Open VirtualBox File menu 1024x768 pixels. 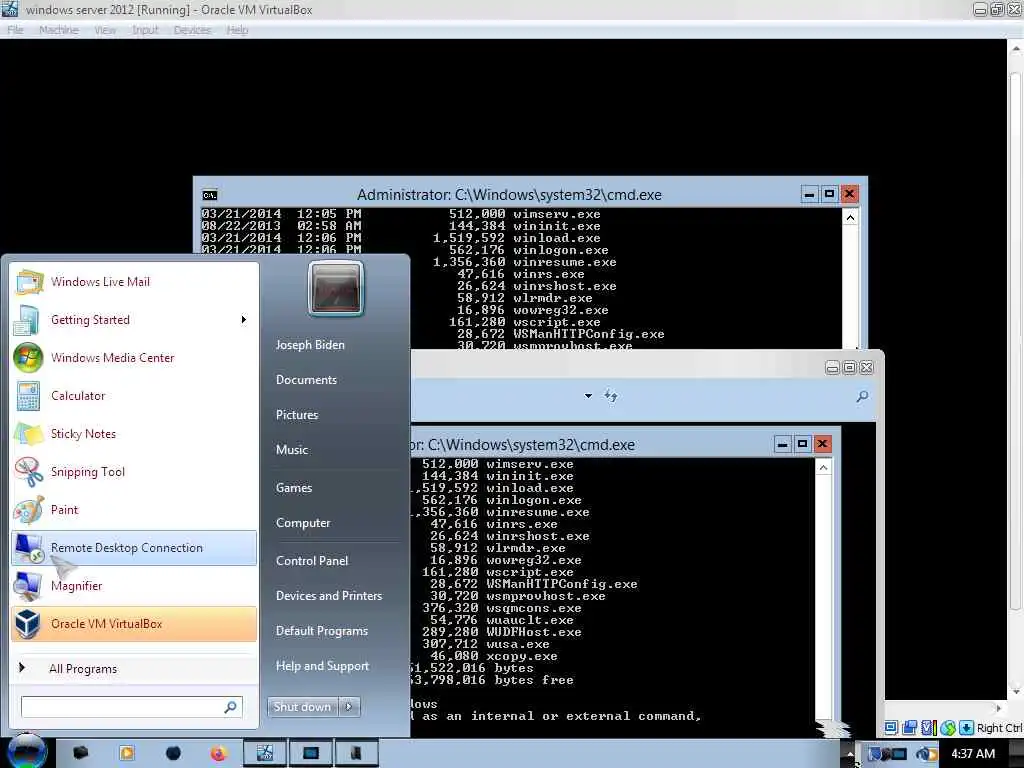[15, 30]
